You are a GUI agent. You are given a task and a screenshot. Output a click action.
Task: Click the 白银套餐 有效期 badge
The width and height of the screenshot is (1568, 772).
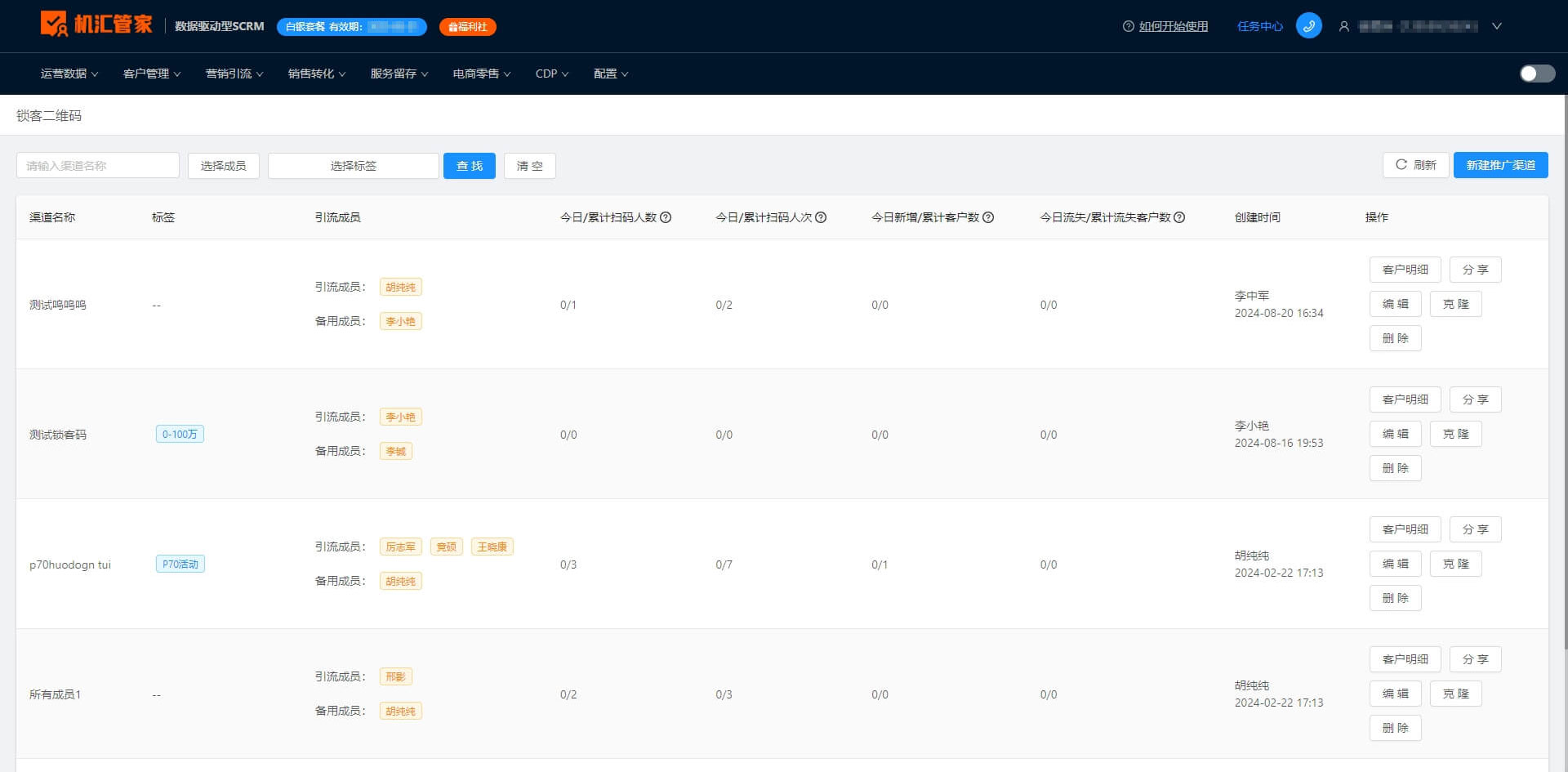pos(352,27)
